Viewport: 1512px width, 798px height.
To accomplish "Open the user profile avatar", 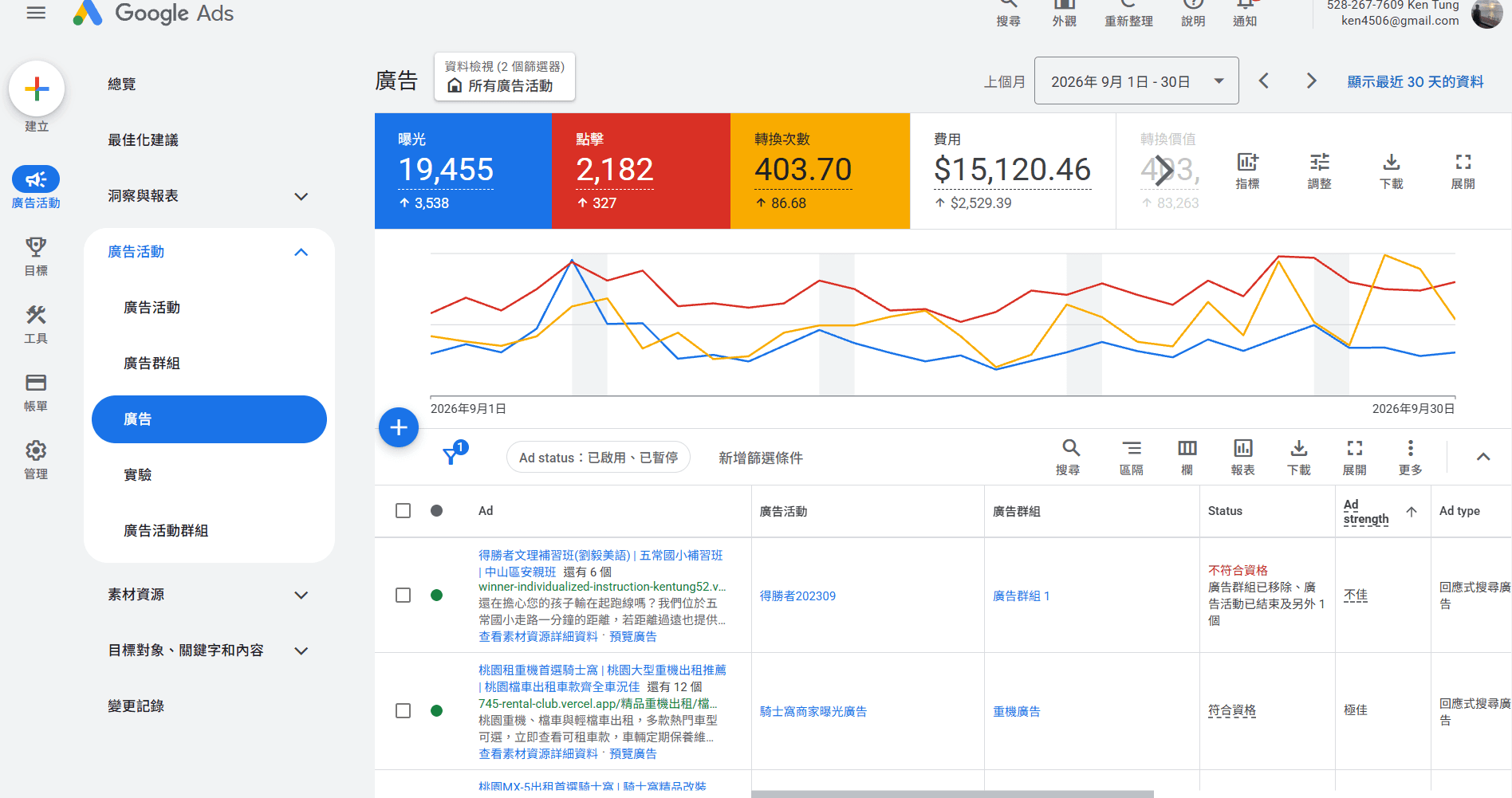I will [x=1486, y=13].
